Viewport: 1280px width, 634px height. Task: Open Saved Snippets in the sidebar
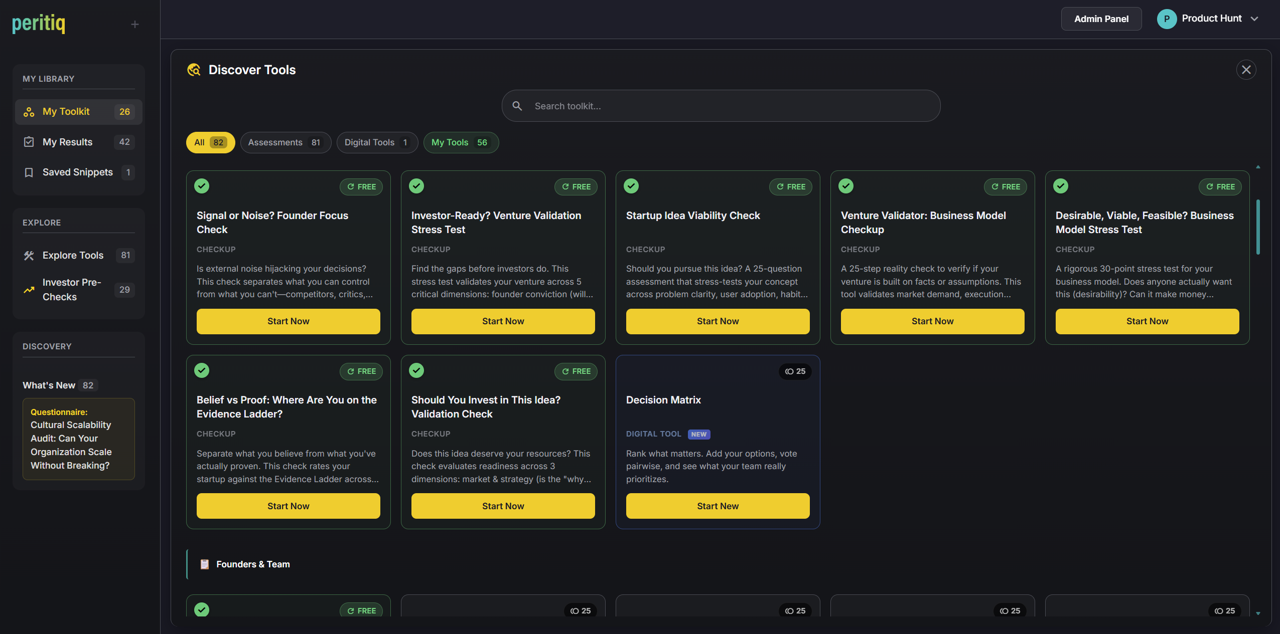79,172
